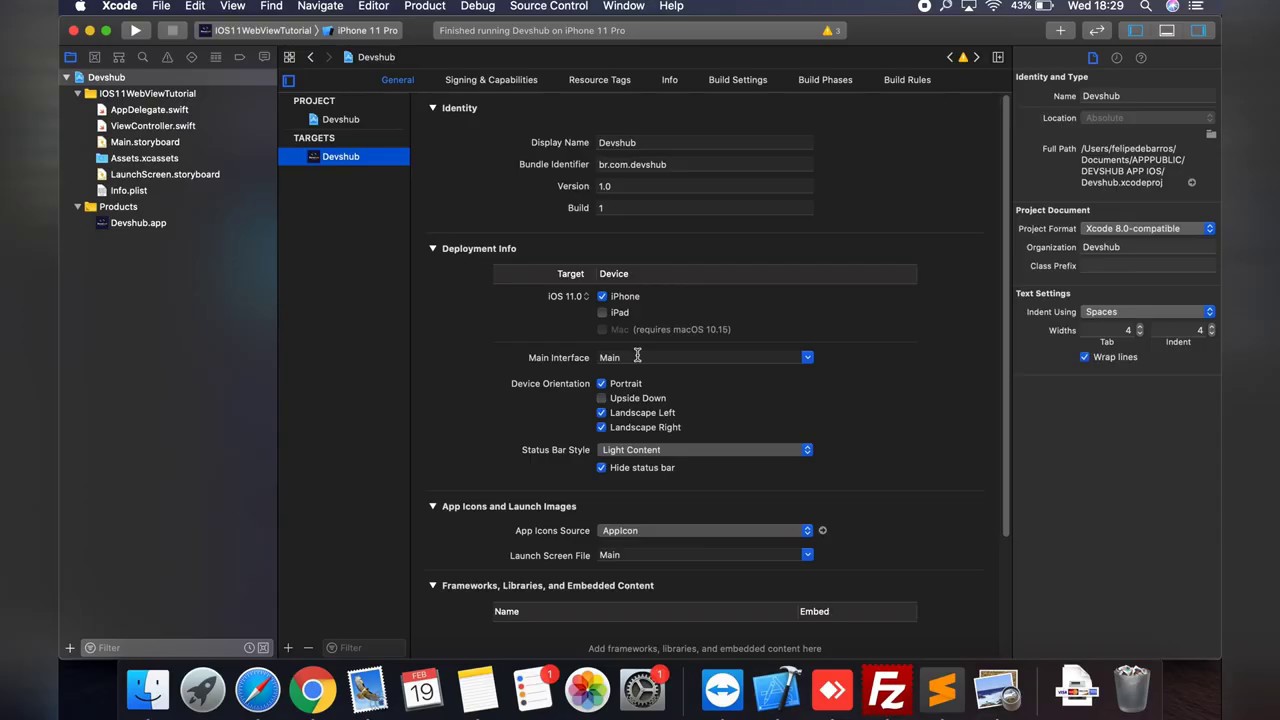
Task: Toggle Landscape Left orientation
Action: click(602, 412)
